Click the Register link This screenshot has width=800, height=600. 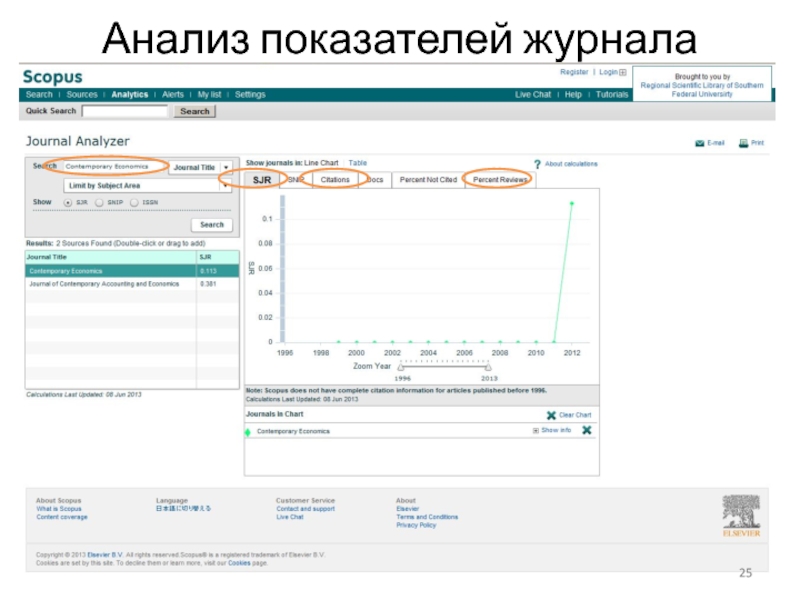tap(574, 72)
